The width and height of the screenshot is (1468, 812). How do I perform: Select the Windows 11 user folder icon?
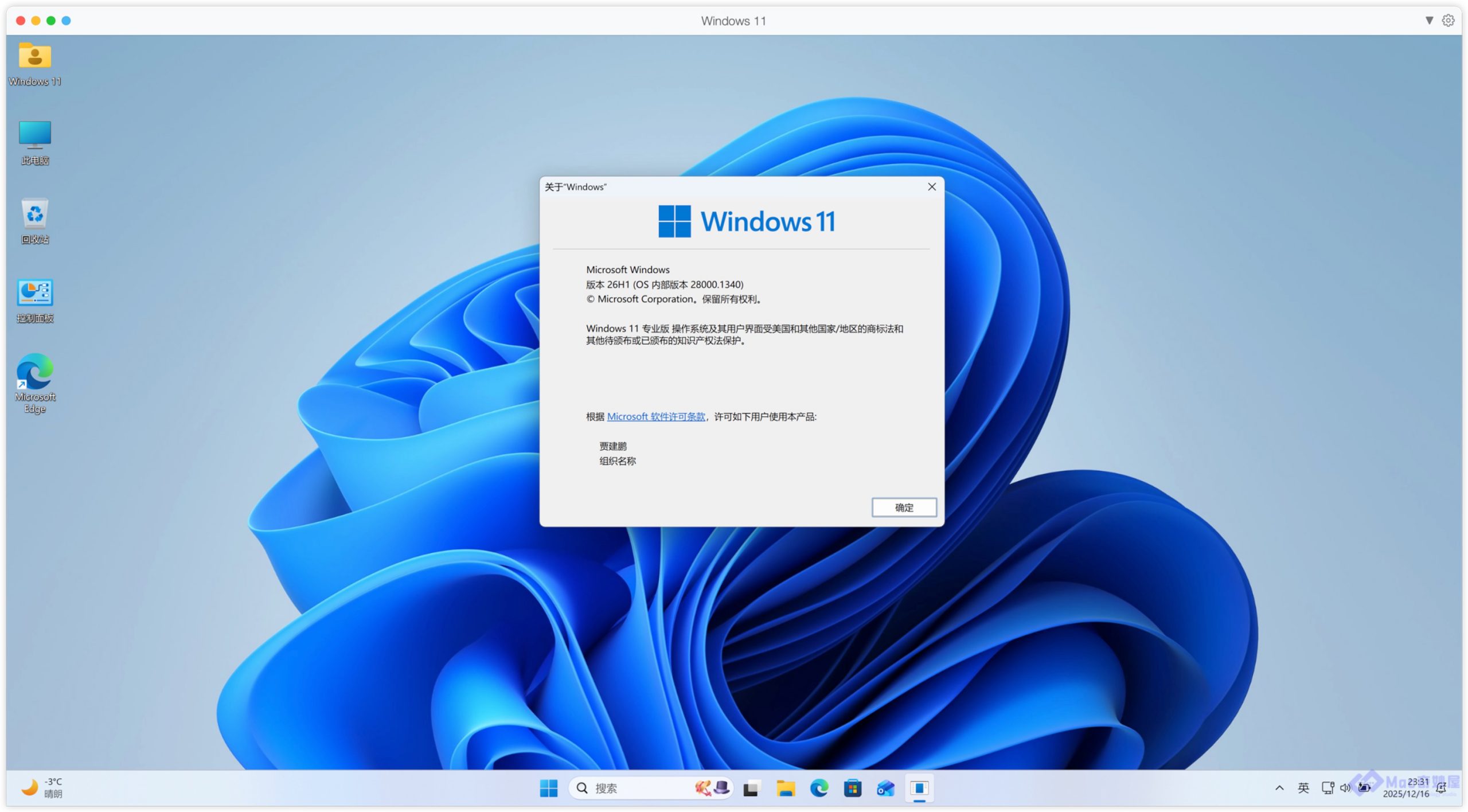coord(35,63)
